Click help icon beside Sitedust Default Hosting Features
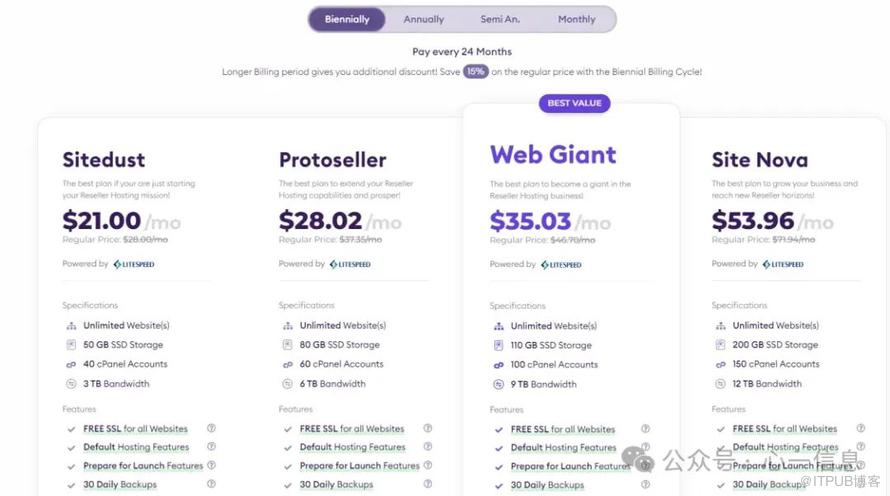Viewport: 890px width, 496px height. click(211, 447)
